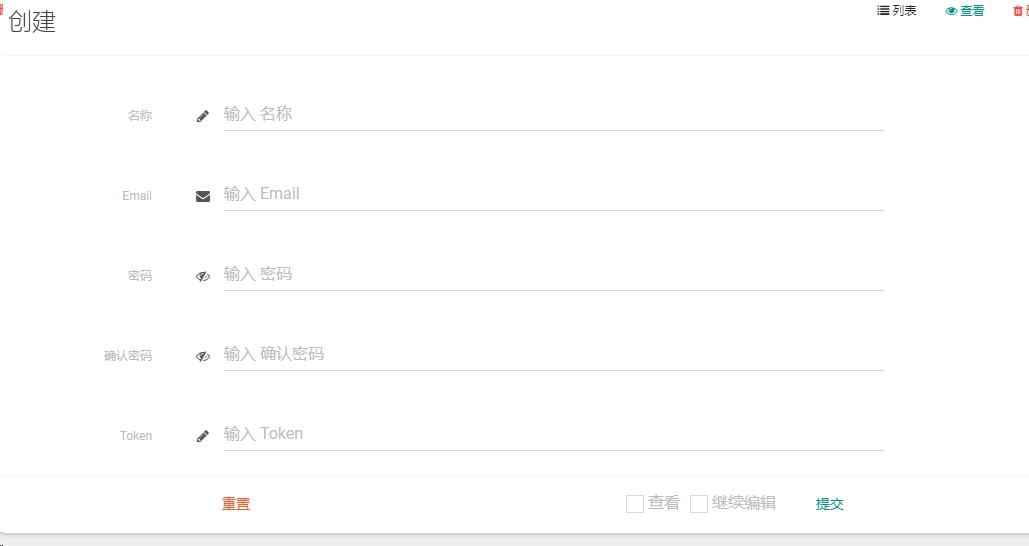Click the 创建 page heading
The width and height of the screenshot is (1029, 546).
32,22
